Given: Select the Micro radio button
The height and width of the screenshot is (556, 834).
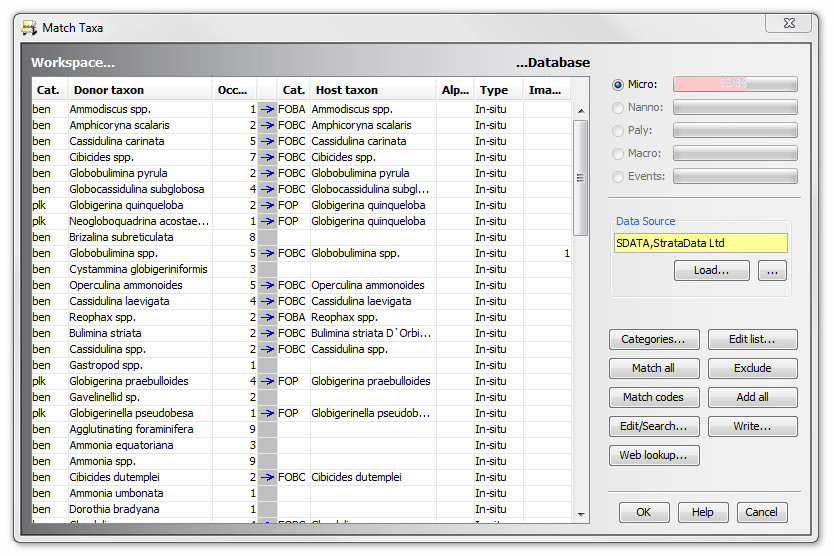Looking at the screenshot, I should (x=618, y=85).
